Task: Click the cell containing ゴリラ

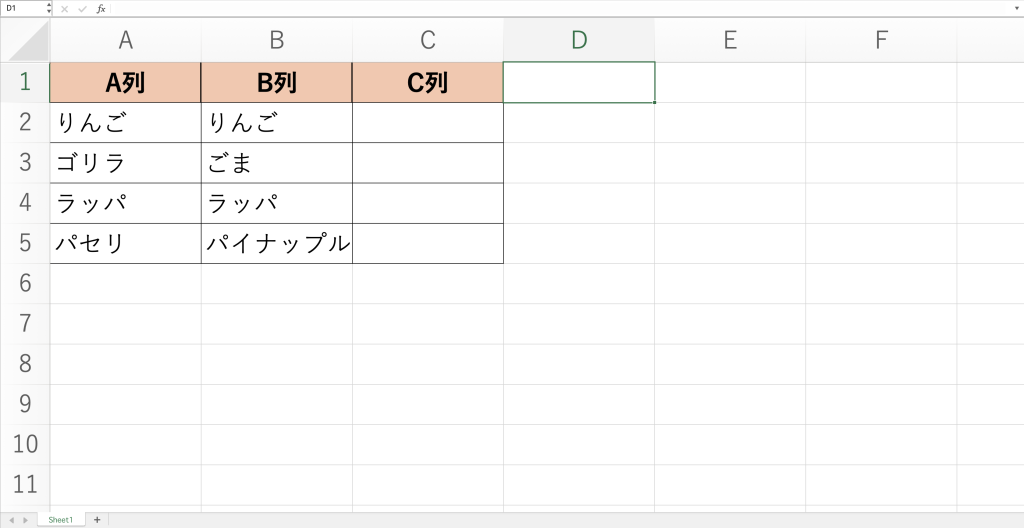Action: click(x=126, y=163)
